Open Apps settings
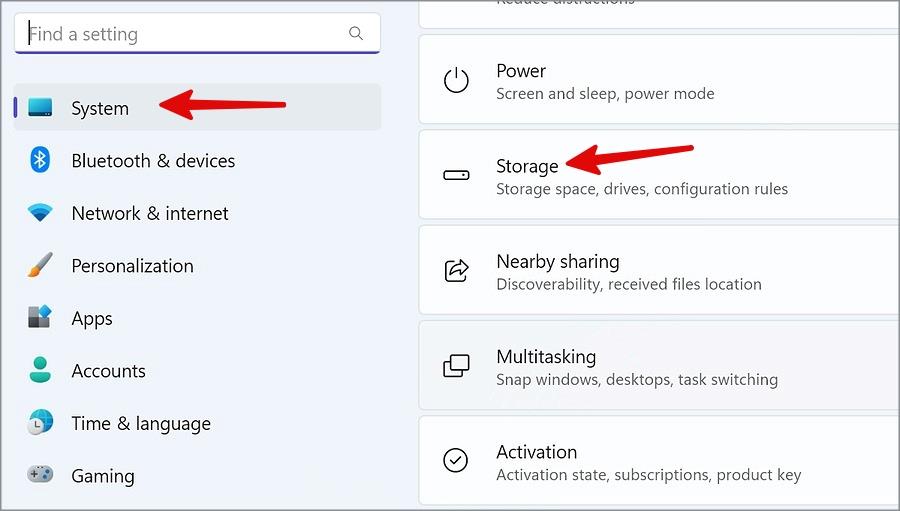The image size is (900, 511). pos(92,319)
